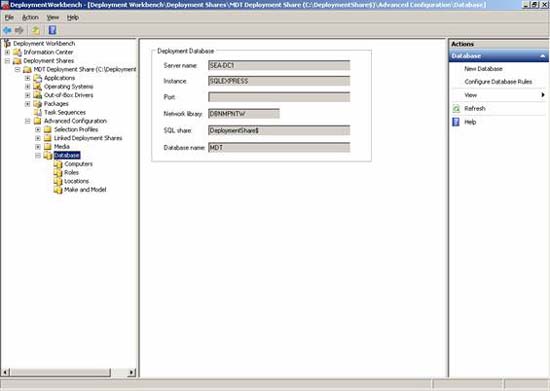Collapse the Deployment Shares node
Image resolution: width=550 pixels, height=391 pixels.
tap(7, 61)
